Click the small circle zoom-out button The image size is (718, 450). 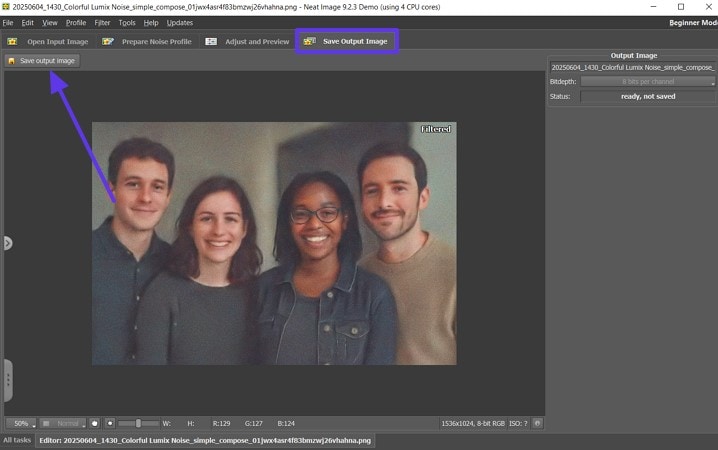coord(110,423)
